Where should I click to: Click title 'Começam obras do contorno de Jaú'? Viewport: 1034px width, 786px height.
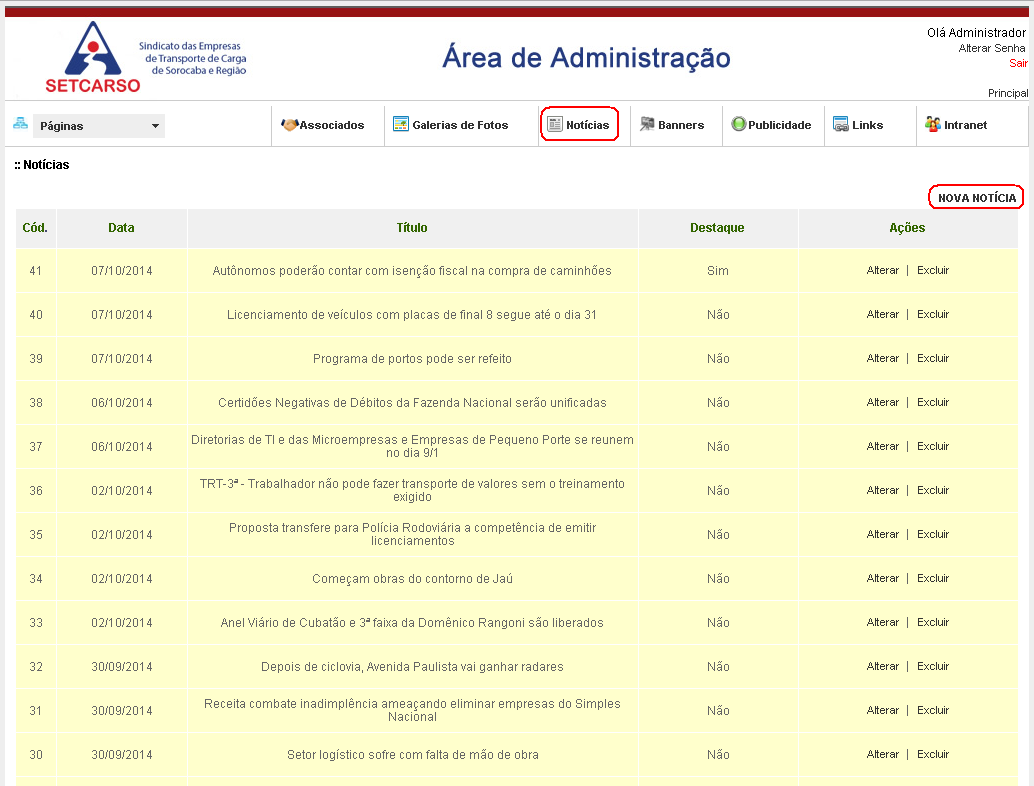(x=412, y=579)
